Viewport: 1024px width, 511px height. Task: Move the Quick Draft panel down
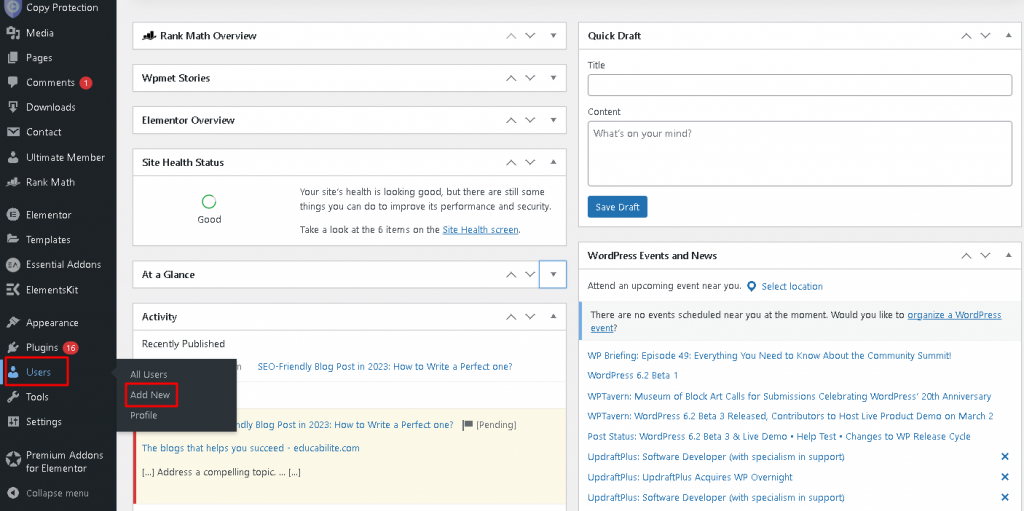click(987, 36)
